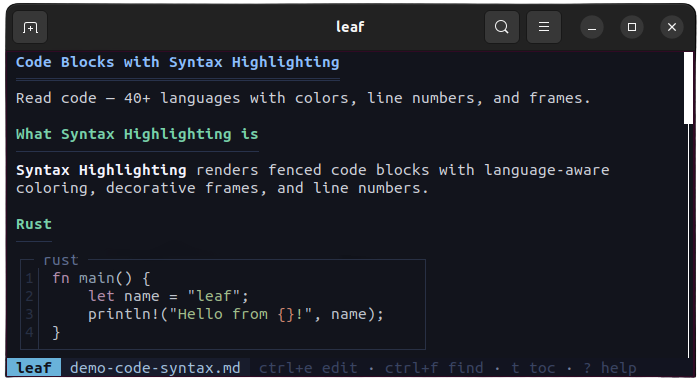Image resolution: width=700 pixels, height=380 pixels.
Task: Click the 't toc' hint
Action: [533, 367]
